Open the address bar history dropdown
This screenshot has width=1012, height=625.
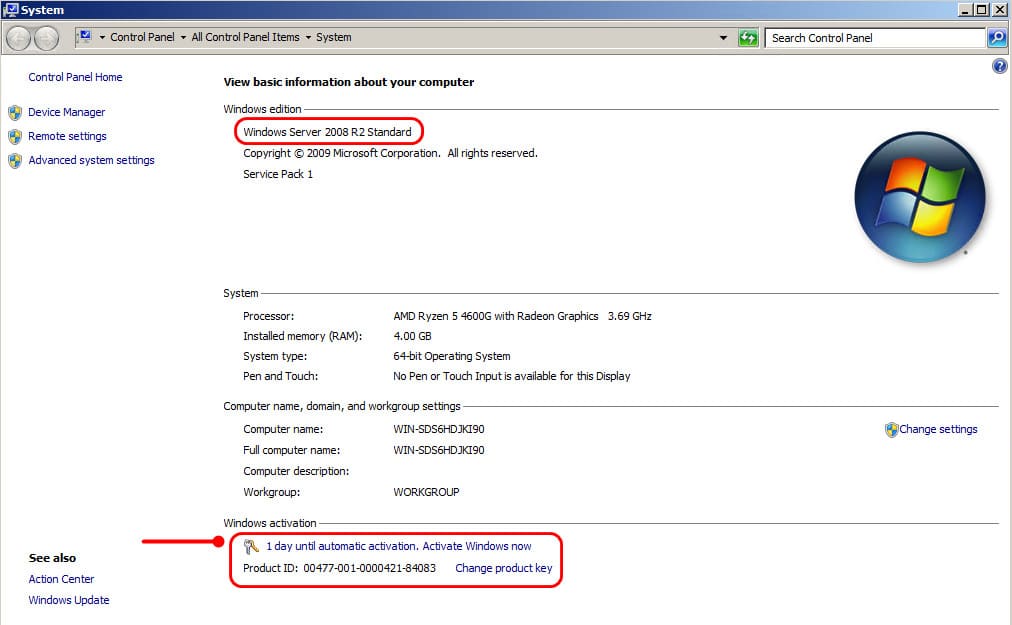724,38
